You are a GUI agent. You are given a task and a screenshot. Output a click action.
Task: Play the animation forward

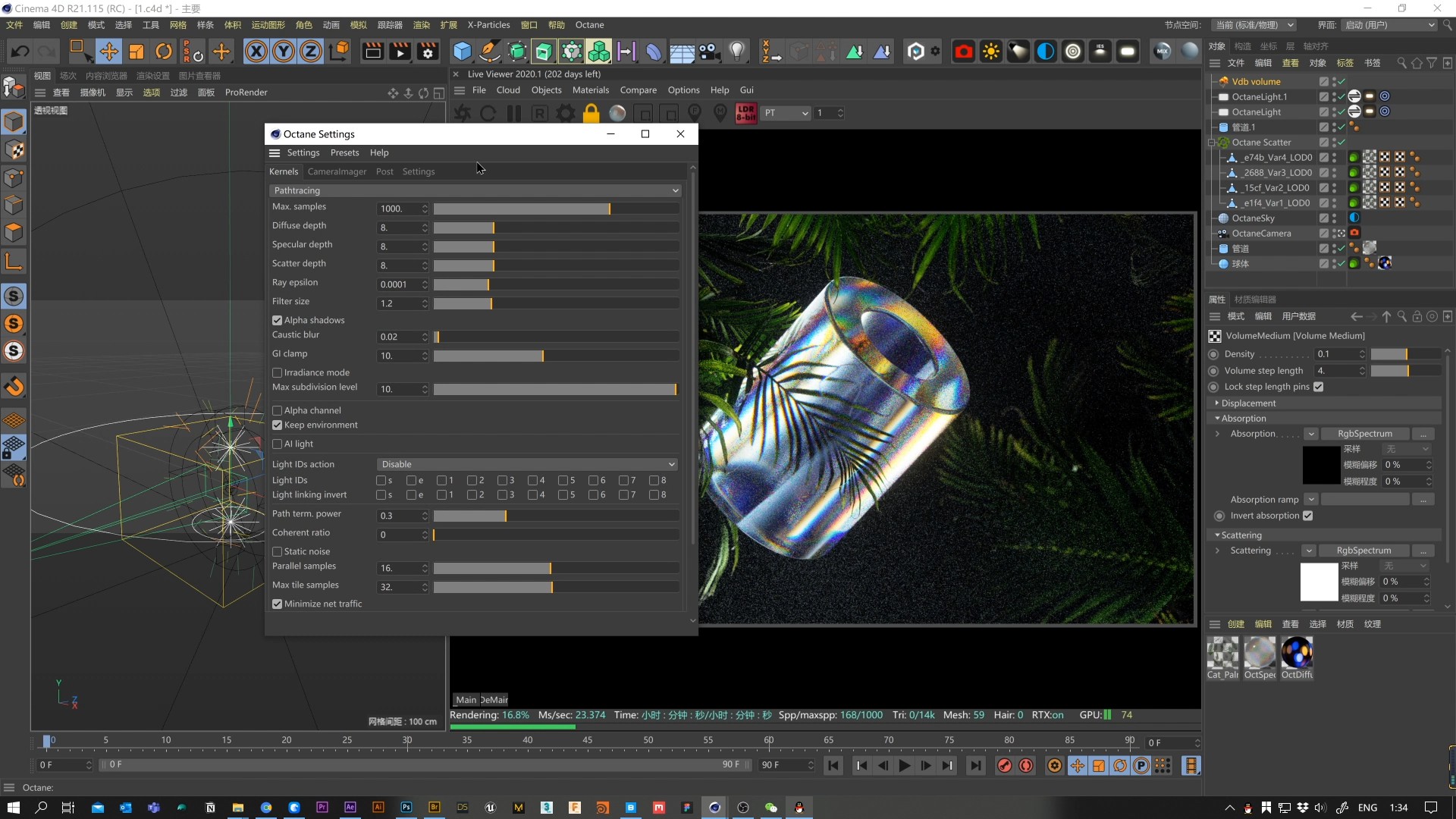click(x=904, y=766)
